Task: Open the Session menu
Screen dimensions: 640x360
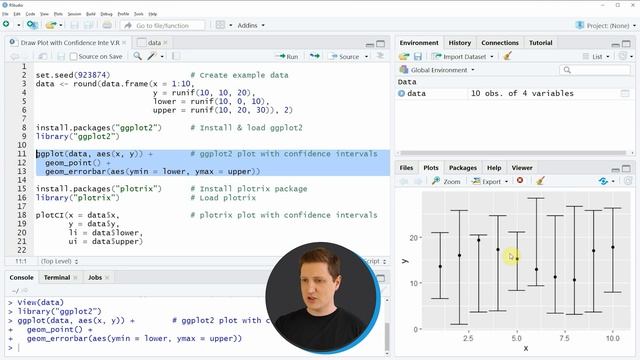Action: click(x=74, y=14)
